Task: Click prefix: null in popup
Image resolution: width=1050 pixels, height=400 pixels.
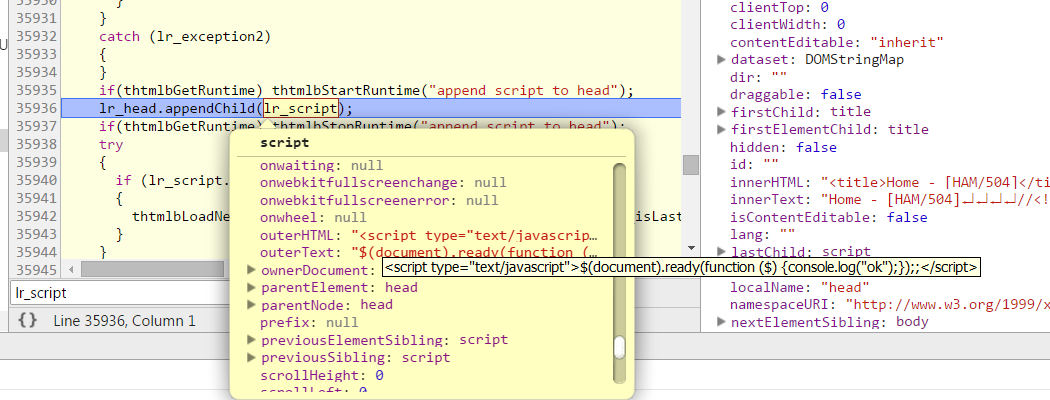Action: pyautogui.click(x=309, y=322)
